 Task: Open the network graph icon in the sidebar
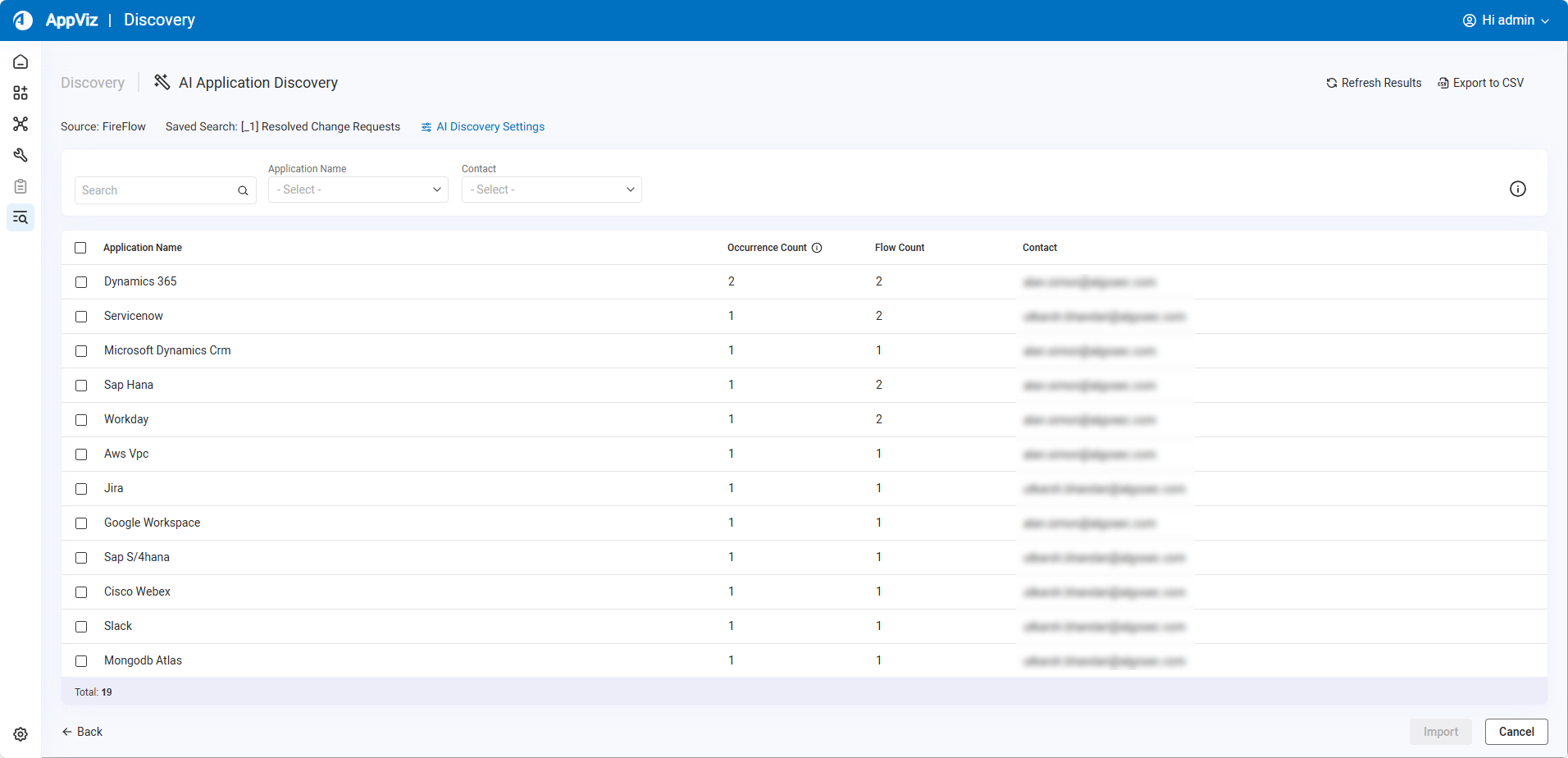point(21,124)
